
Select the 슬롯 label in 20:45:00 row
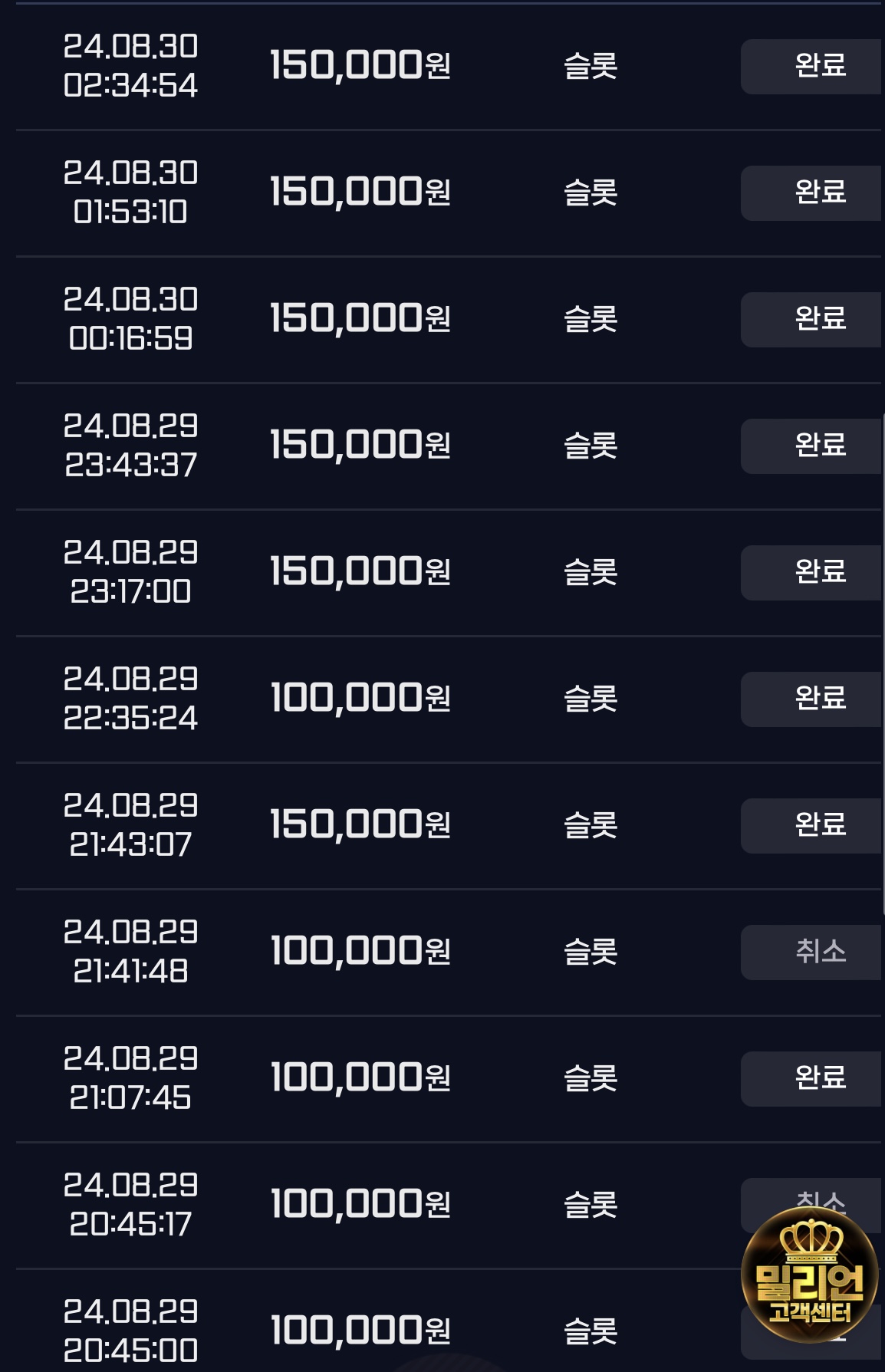click(x=591, y=1331)
